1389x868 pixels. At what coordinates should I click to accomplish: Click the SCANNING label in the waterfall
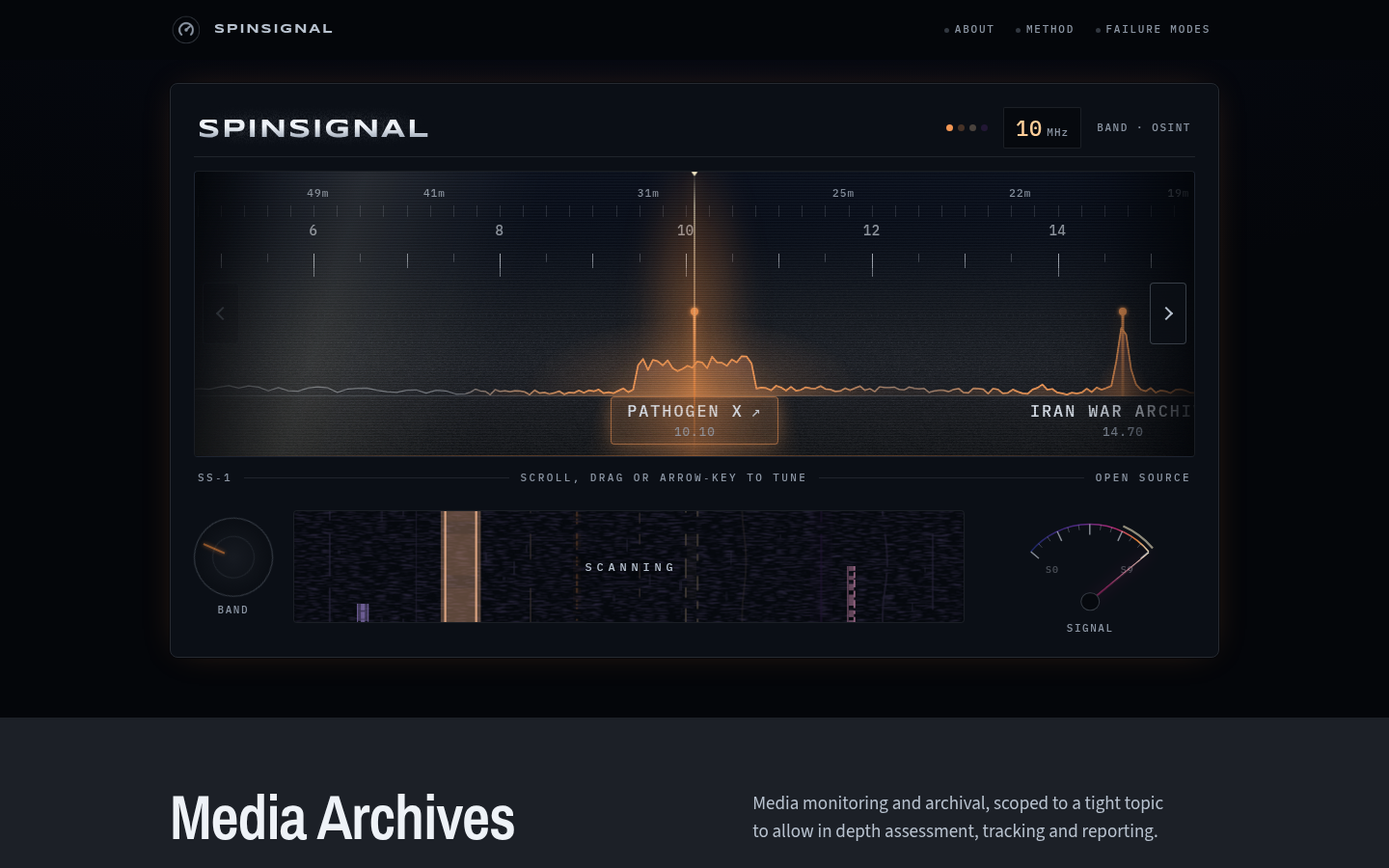(x=630, y=567)
